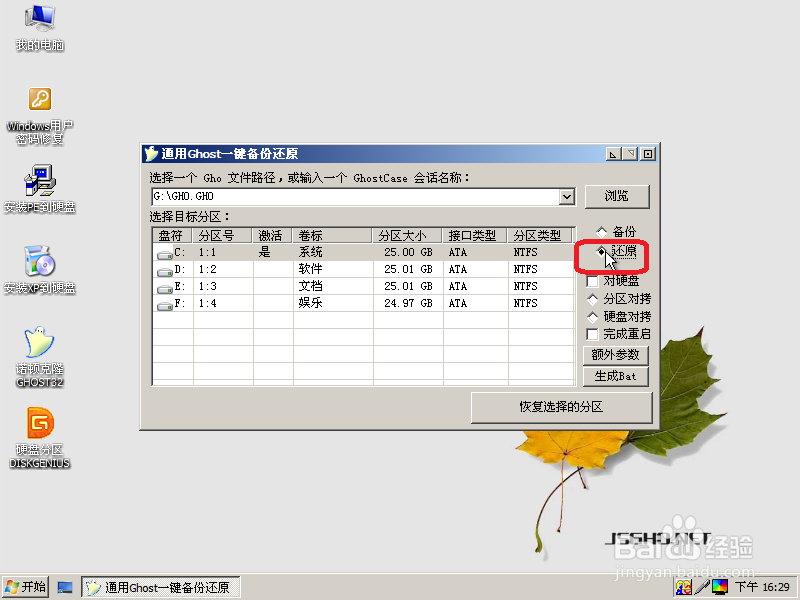Click the 浏览 browse button
800x600 pixels.
(x=617, y=196)
